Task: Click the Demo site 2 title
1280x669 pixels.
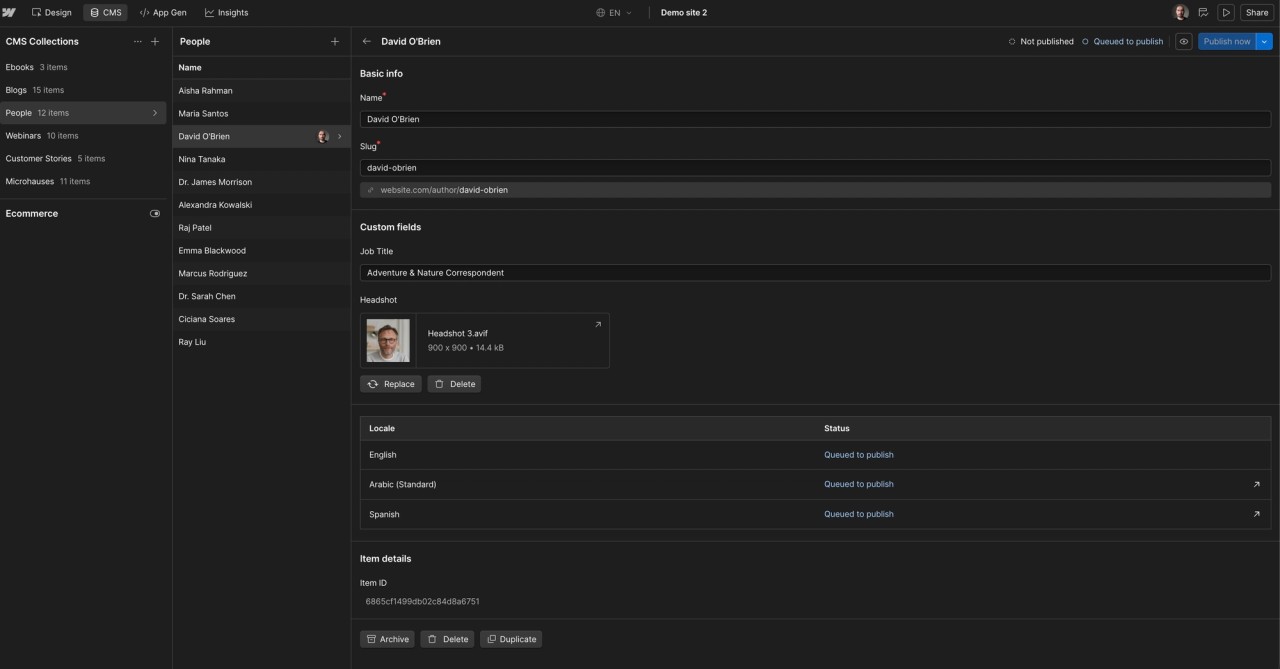Action: pyautogui.click(x=684, y=13)
